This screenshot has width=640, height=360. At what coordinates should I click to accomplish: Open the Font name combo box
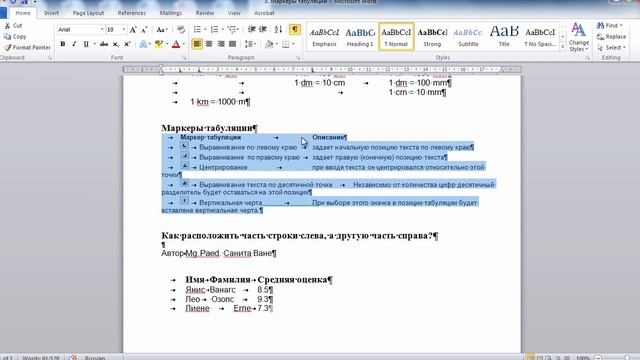[x=80, y=29]
